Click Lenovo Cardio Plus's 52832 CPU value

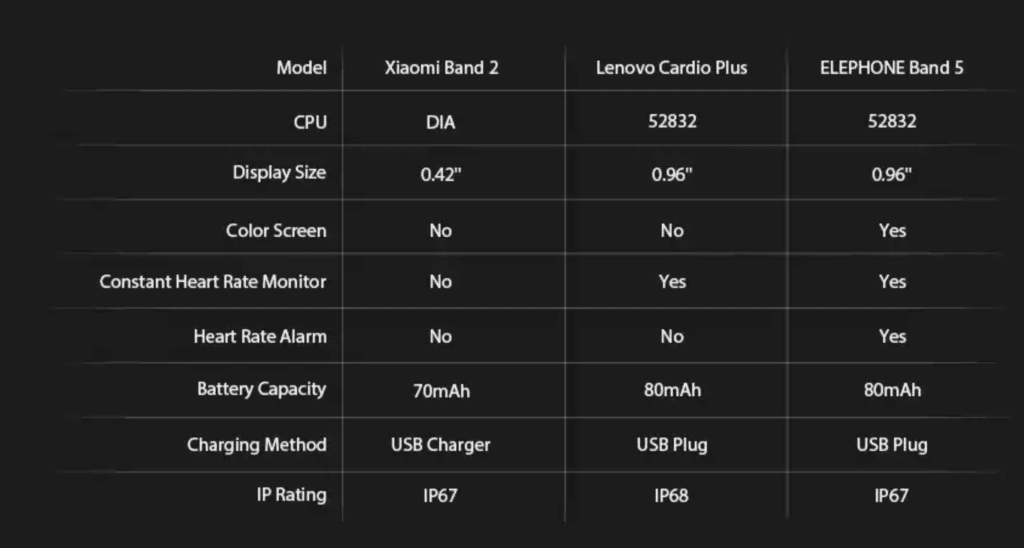coord(672,122)
